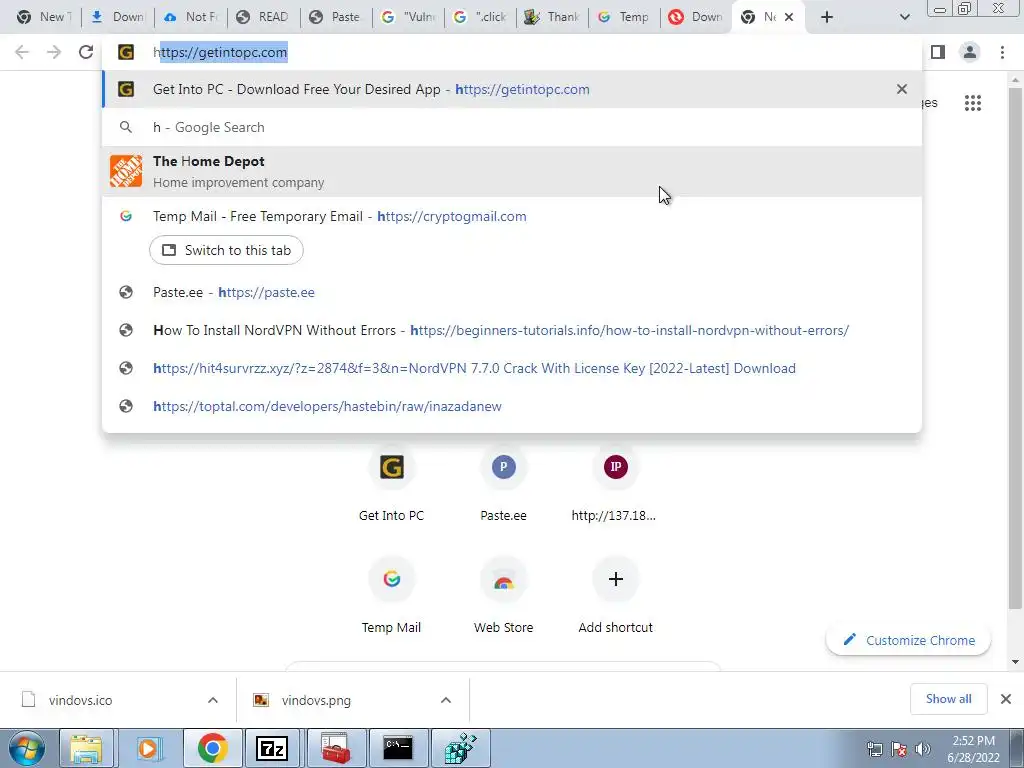Click network tray icon
Viewport: 1024px width, 768px height.
coord(874,749)
